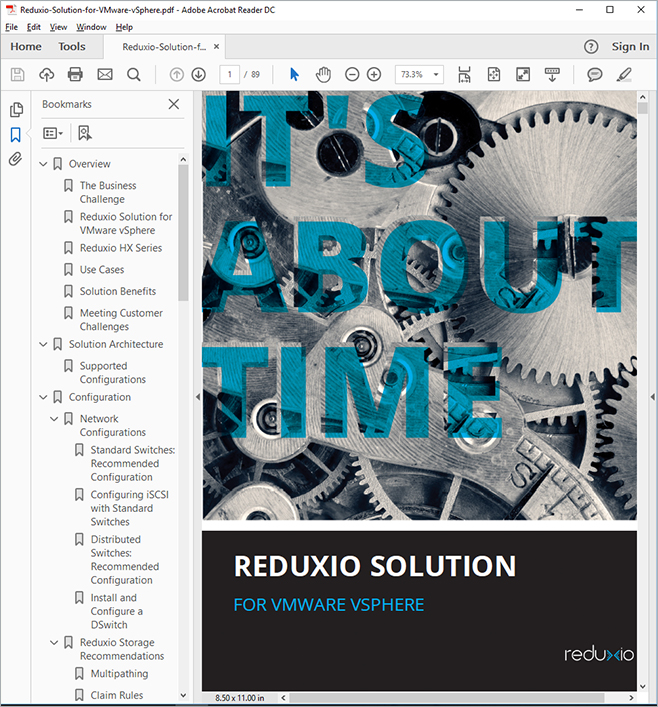658x707 pixels.
Task: Open the View menu
Action: click(x=58, y=27)
